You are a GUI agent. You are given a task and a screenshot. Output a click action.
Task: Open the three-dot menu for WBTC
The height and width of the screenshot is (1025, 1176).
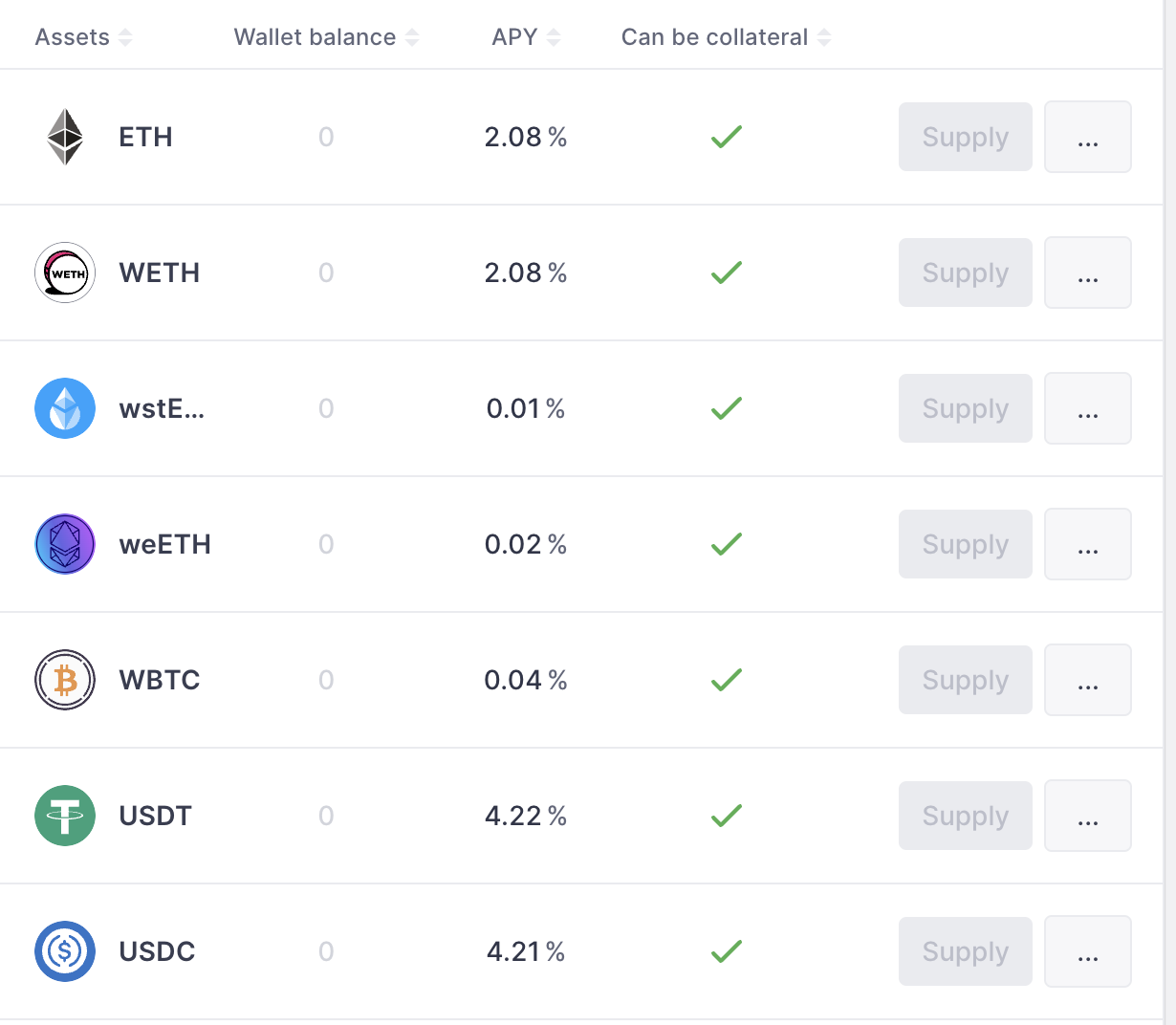click(x=1088, y=680)
